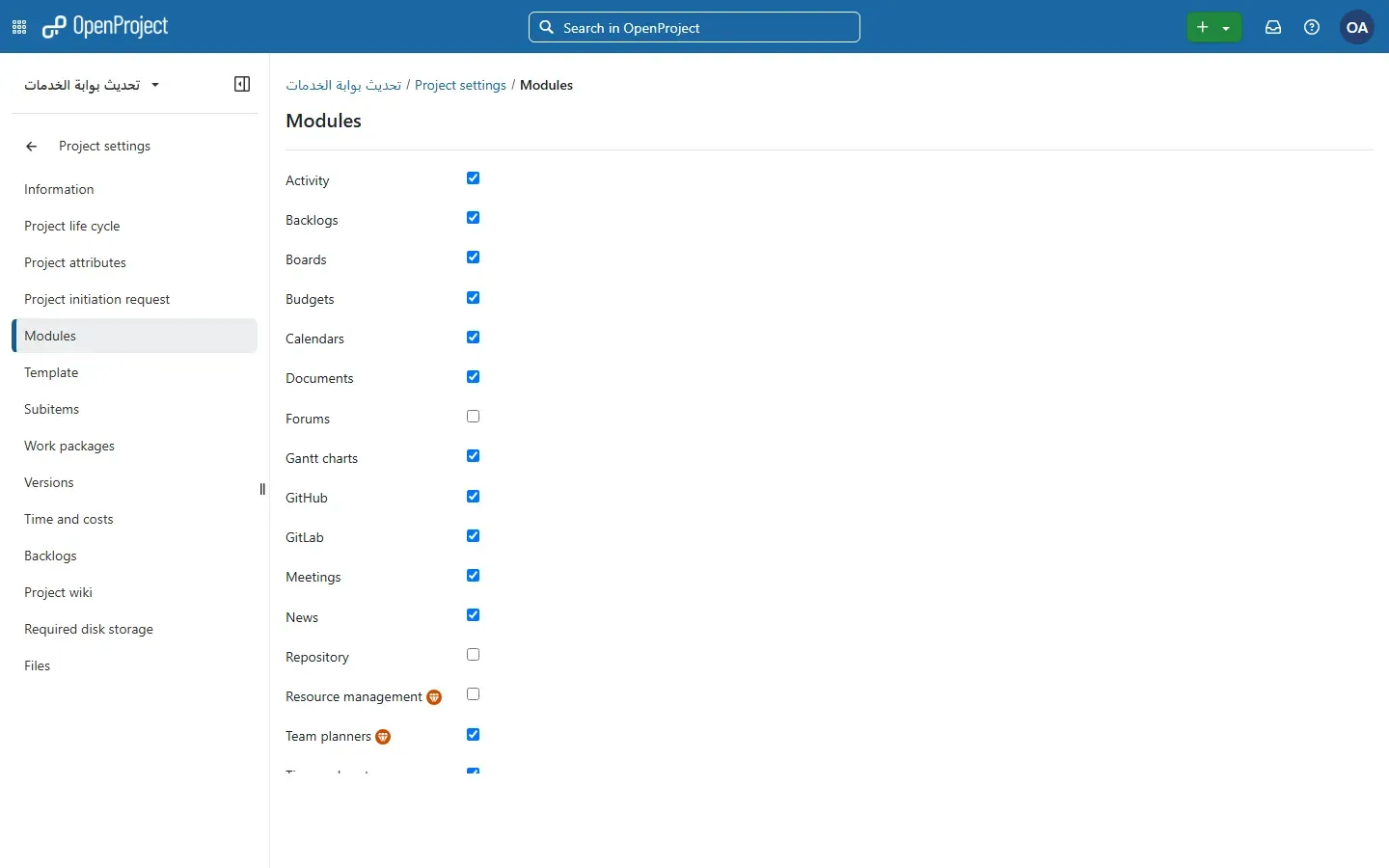Image resolution: width=1389 pixels, height=868 pixels.
Task: Click the Modules page heading
Action: point(323,121)
